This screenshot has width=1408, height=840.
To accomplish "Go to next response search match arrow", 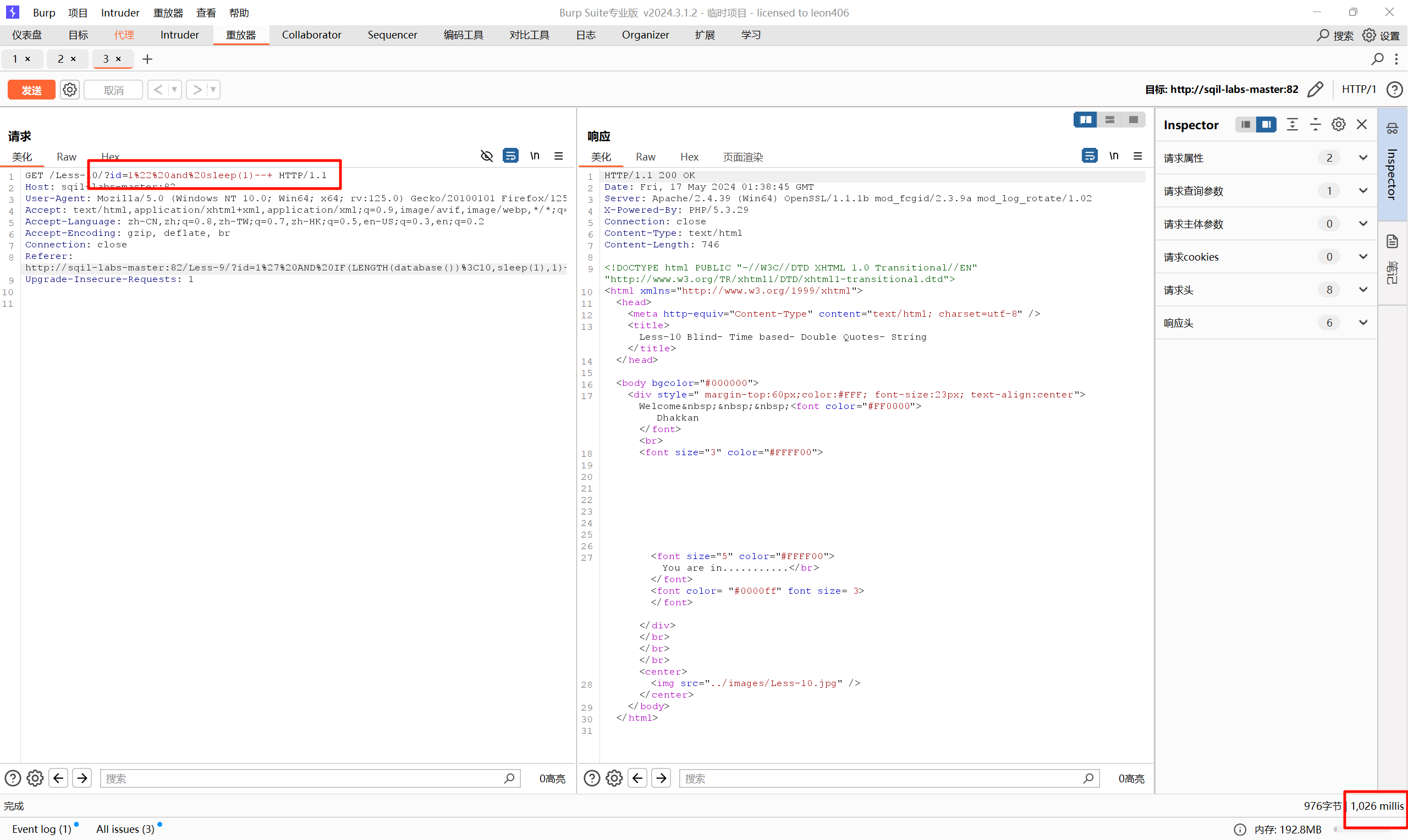I will click(x=661, y=778).
